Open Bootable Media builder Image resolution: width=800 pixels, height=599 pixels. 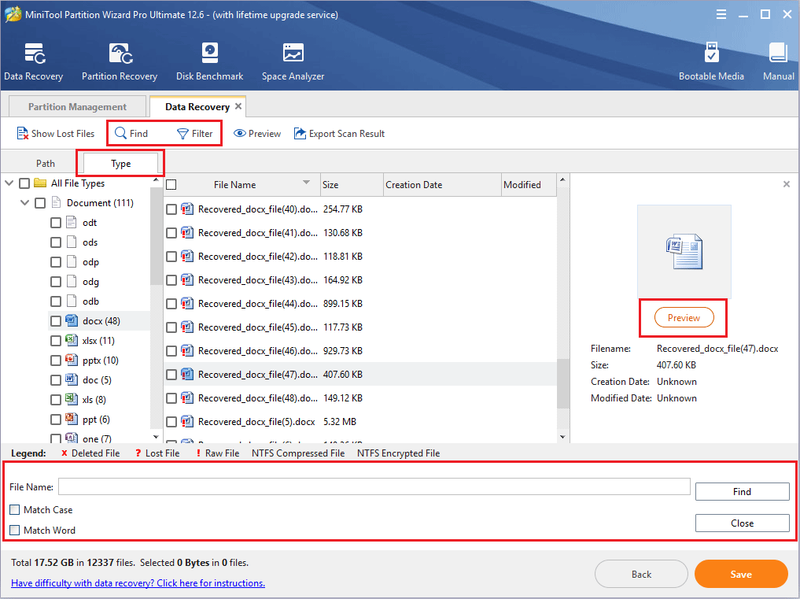(711, 53)
